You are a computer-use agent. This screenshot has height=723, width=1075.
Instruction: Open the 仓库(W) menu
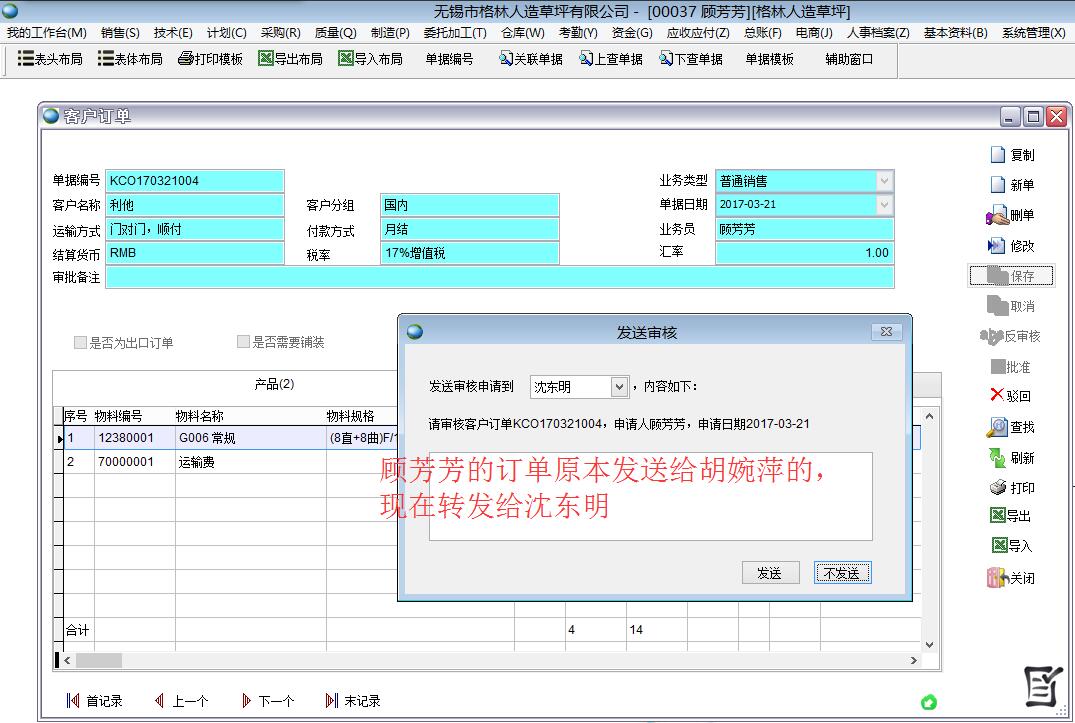[x=522, y=33]
